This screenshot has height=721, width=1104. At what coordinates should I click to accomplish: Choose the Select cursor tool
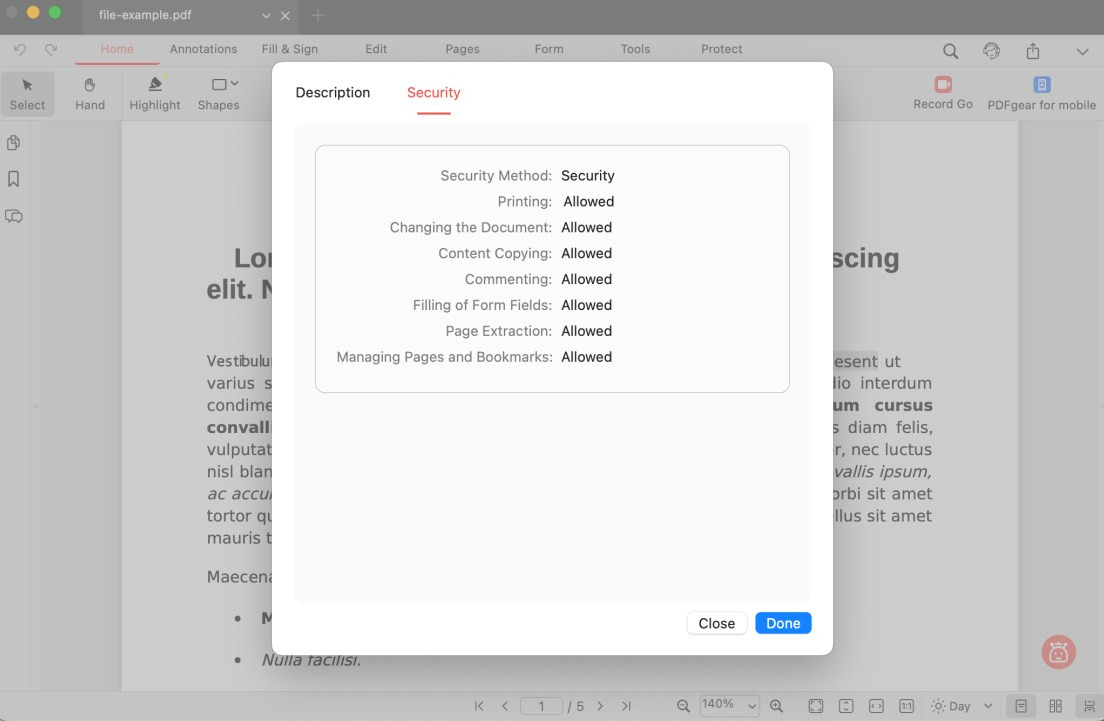pos(27,94)
